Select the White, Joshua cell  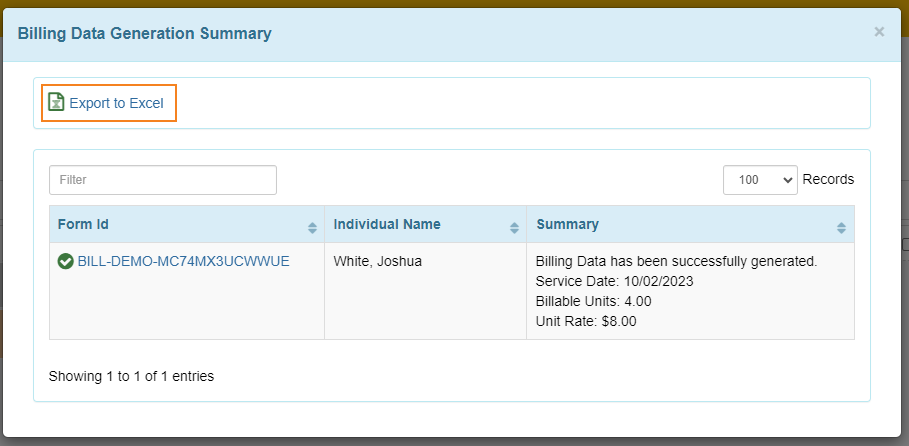(426, 291)
